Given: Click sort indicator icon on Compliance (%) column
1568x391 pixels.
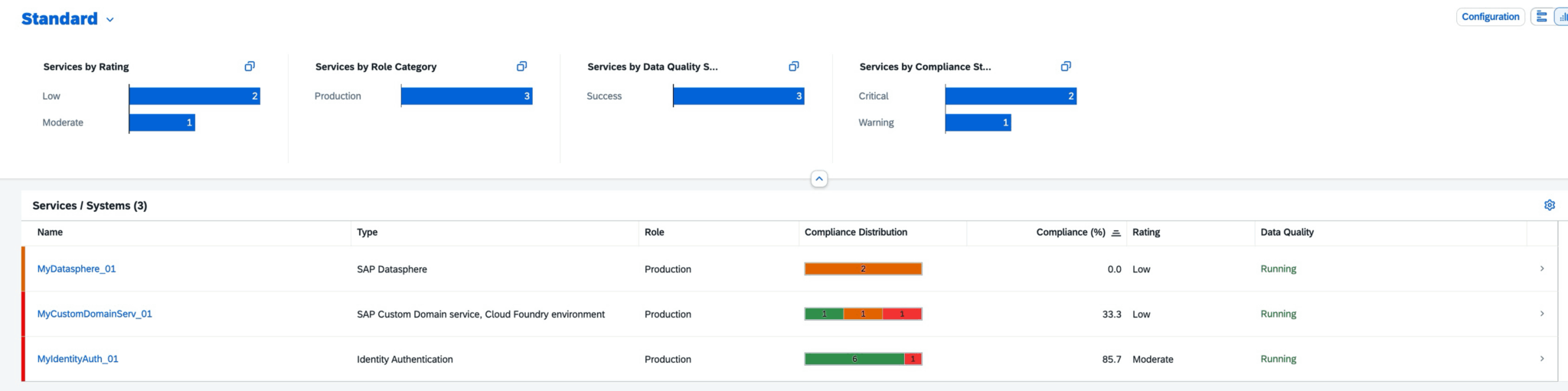Looking at the screenshot, I should (1116, 233).
